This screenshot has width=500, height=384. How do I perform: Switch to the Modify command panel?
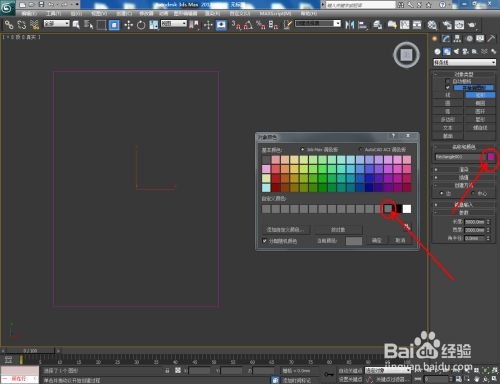(446, 39)
